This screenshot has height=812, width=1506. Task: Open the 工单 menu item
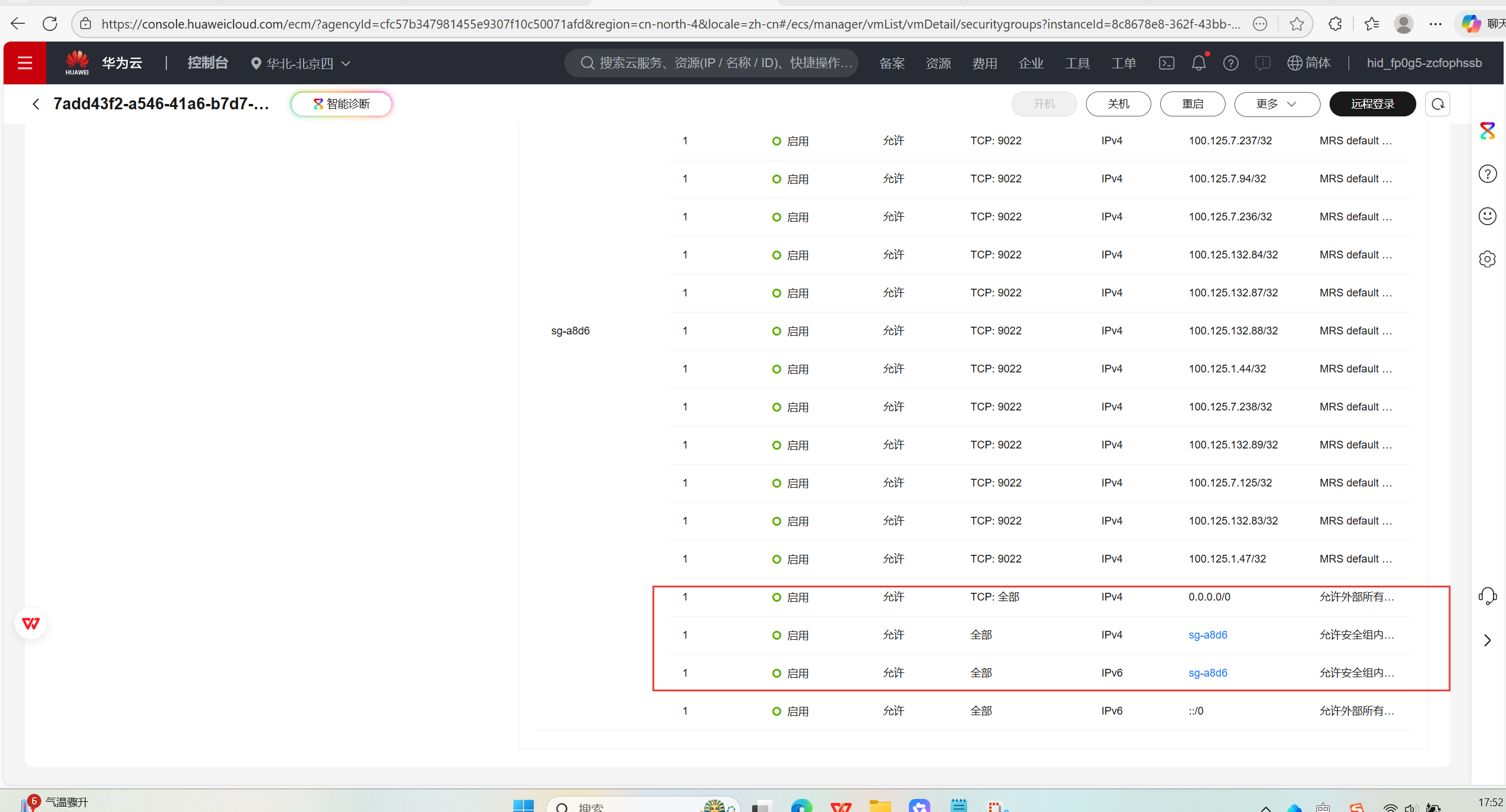pos(1123,63)
